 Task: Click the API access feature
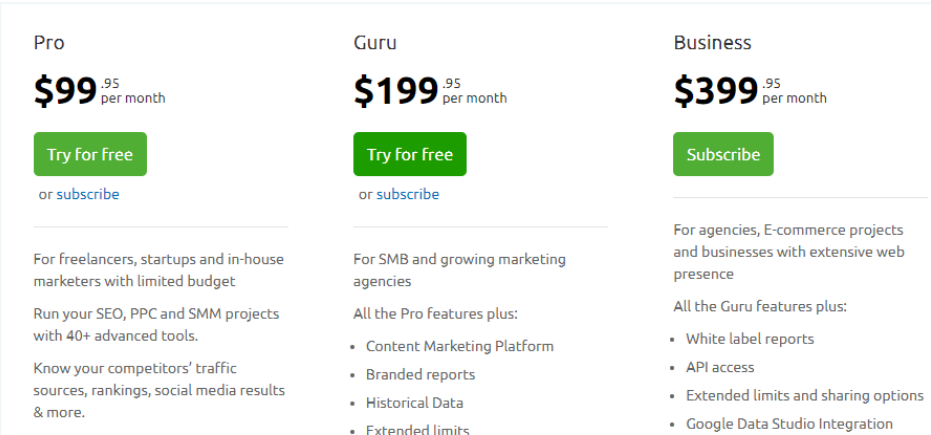[x=720, y=367]
